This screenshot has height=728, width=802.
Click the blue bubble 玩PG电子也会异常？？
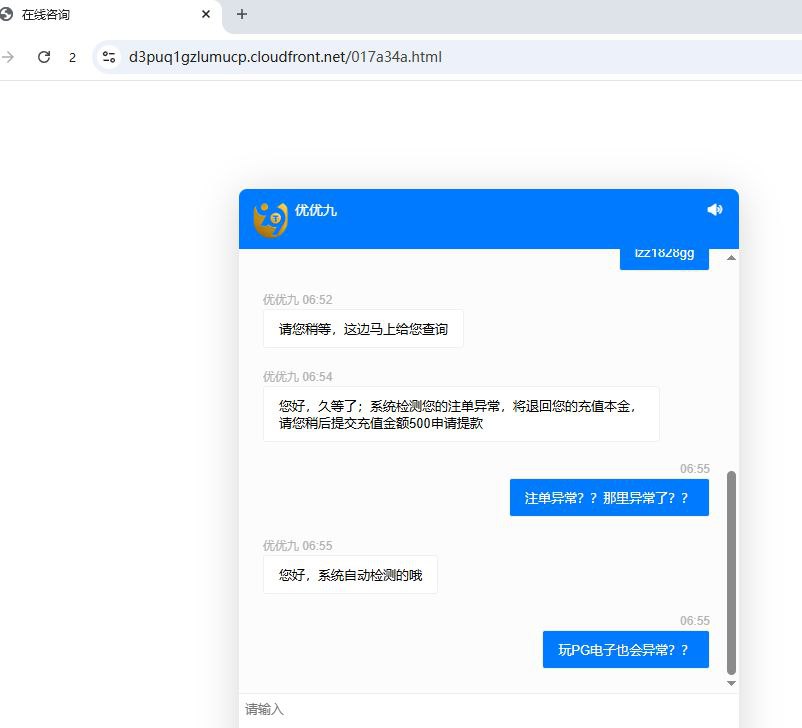click(625, 650)
